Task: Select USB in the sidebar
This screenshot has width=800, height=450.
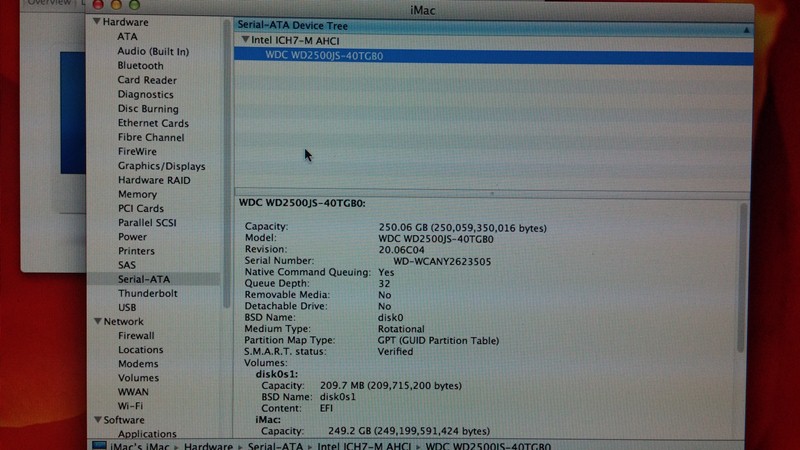Action: pyautogui.click(x=127, y=307)
